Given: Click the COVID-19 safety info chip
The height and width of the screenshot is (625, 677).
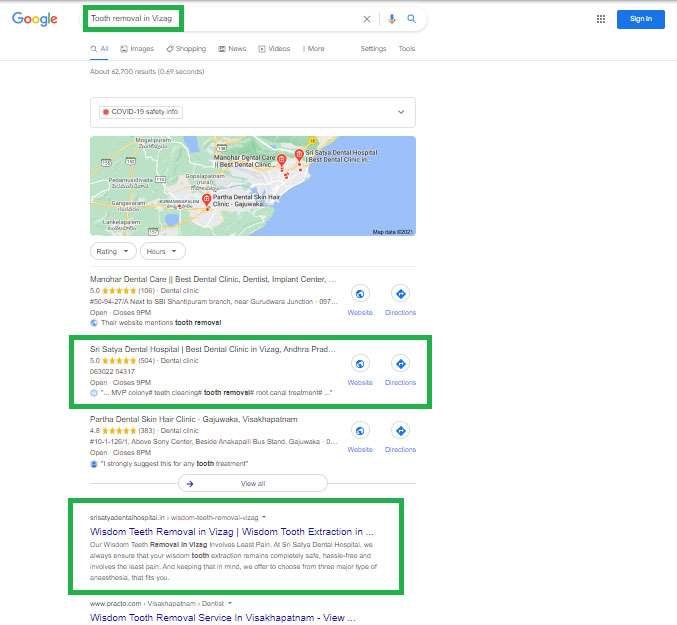Looking at the screenshot, I should 141,112.
